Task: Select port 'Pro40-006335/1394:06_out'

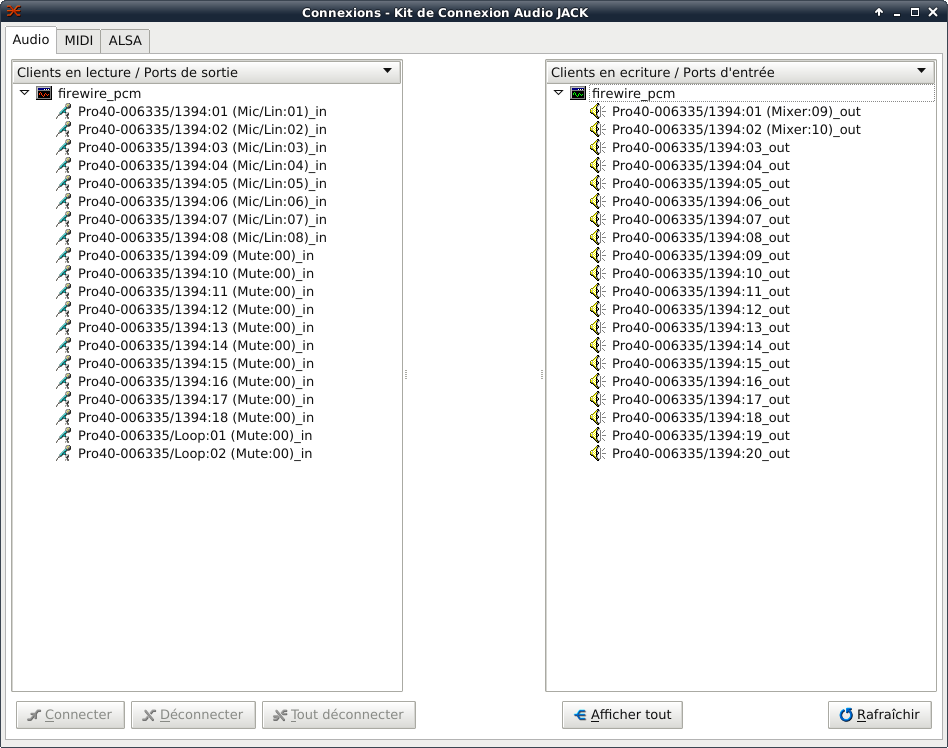Action: pos(701,202)
